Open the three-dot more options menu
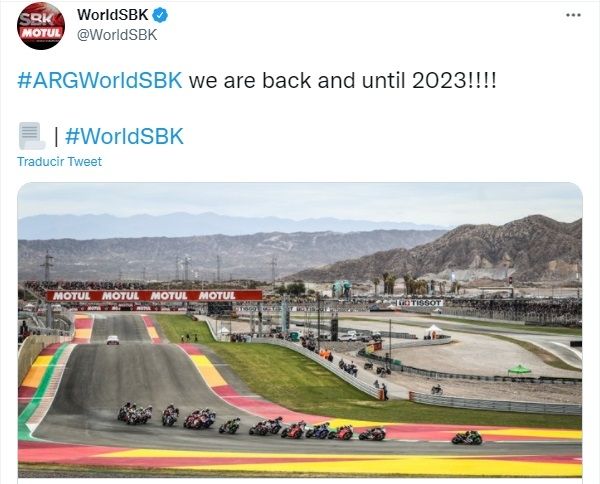This screenshot has height=484, width=600. click(573, 15)
